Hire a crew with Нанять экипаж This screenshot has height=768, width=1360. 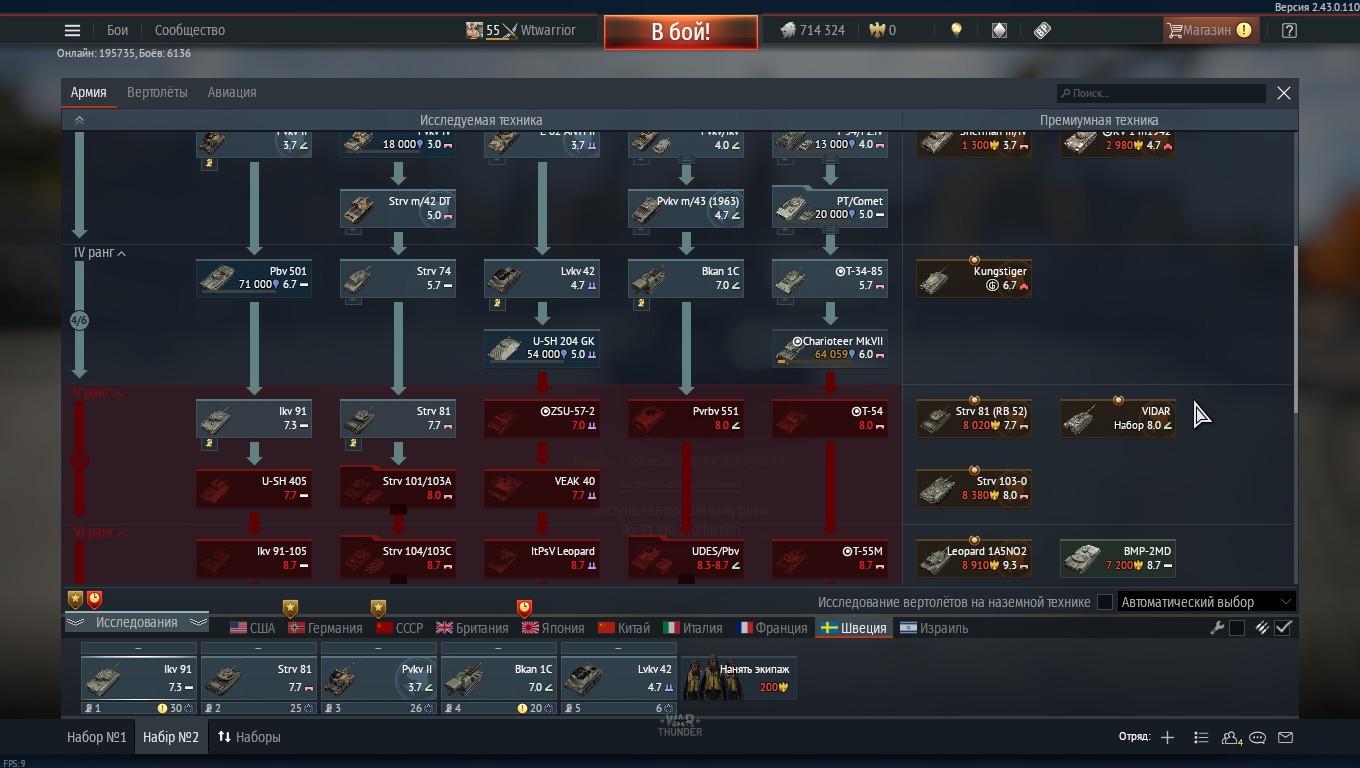point(738,678)
